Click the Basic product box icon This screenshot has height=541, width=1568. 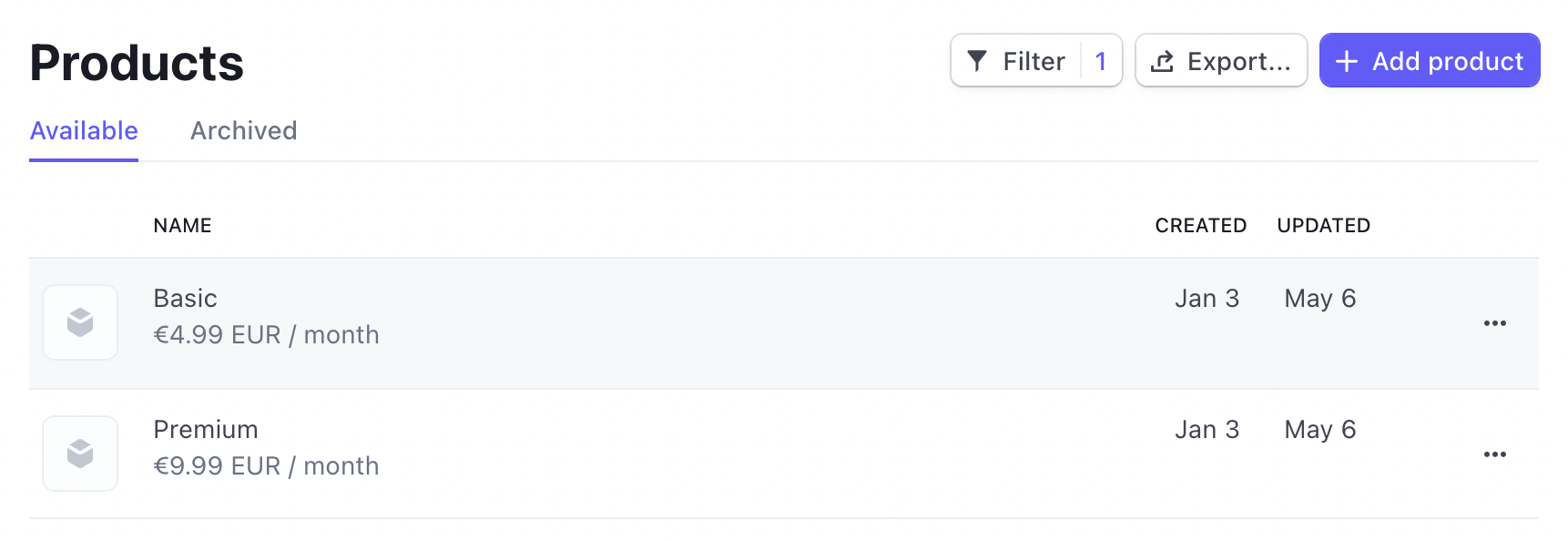[x=80, y=322]
